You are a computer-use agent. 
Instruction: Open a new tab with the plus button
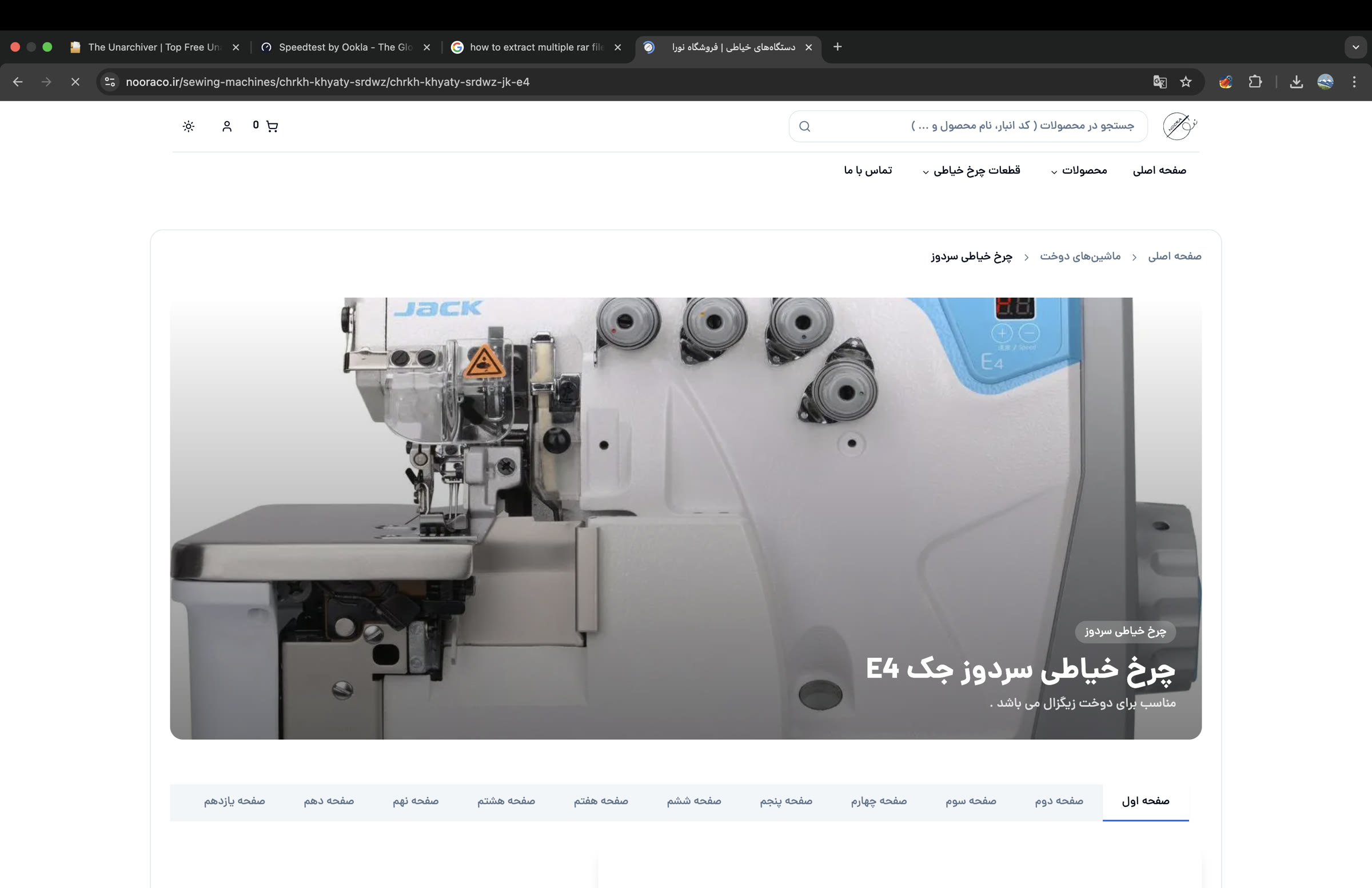coord(837,47)
